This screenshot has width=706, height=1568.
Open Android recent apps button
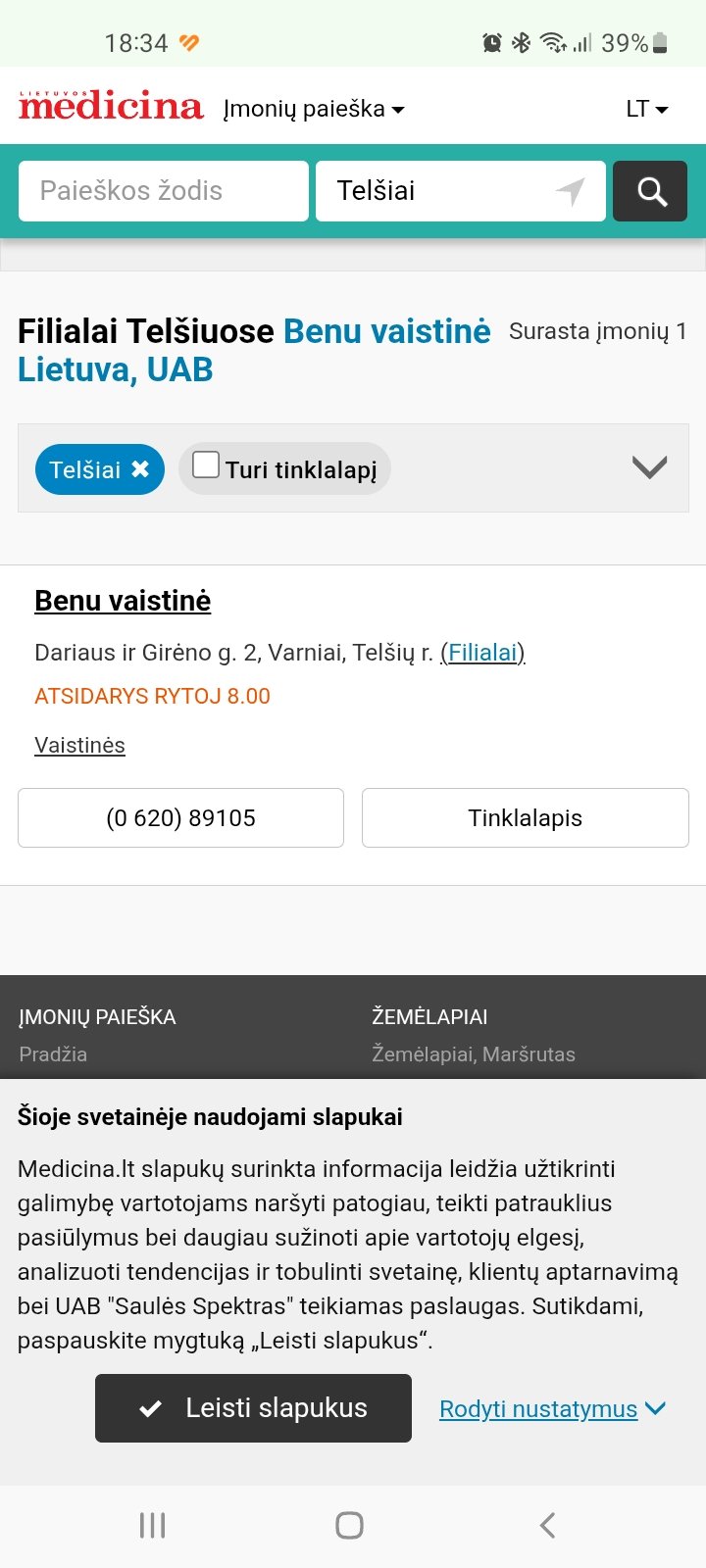[152, 1525]
